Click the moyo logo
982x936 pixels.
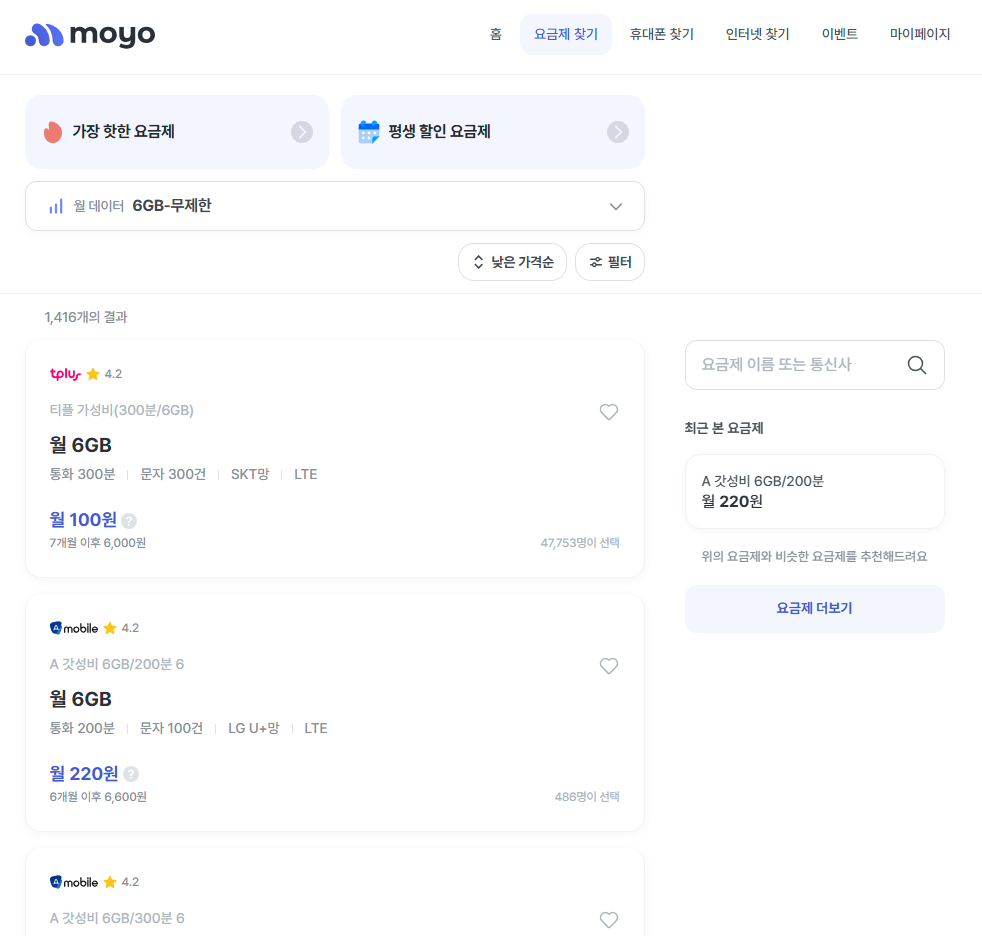click(90, 35)
